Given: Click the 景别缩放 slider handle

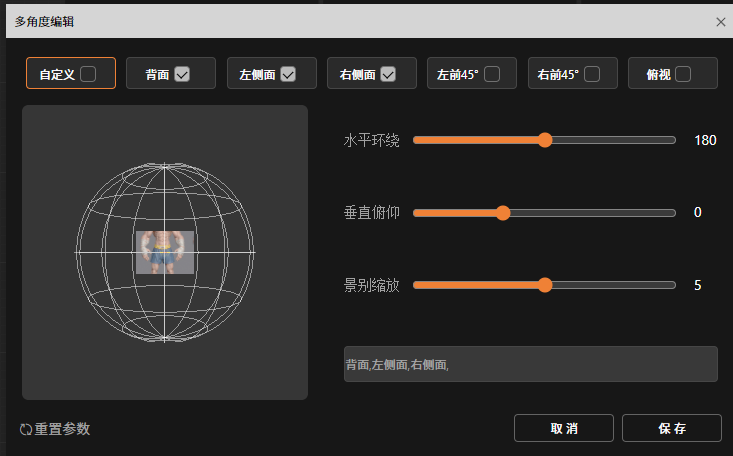Looking at the screenshot, I should point(545,285).
